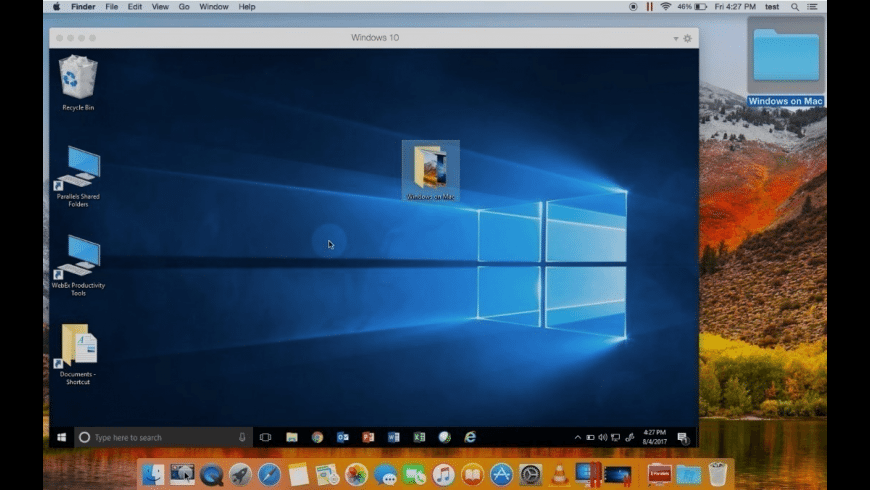Open the VM window settings gear
The height and width of the screenshot is (490, 870).
pyautogui.click(x=687, y=38)
